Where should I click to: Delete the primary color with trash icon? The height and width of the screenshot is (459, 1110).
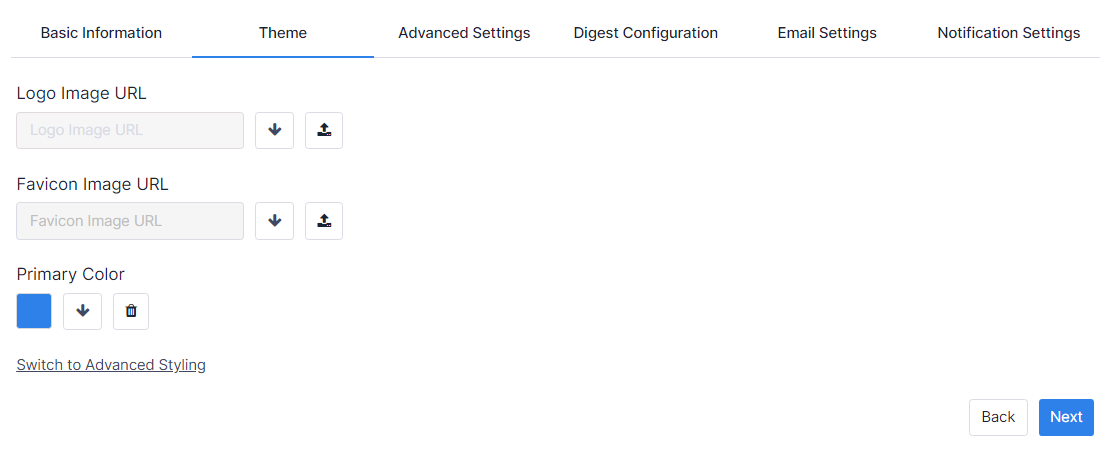(131, 311)
